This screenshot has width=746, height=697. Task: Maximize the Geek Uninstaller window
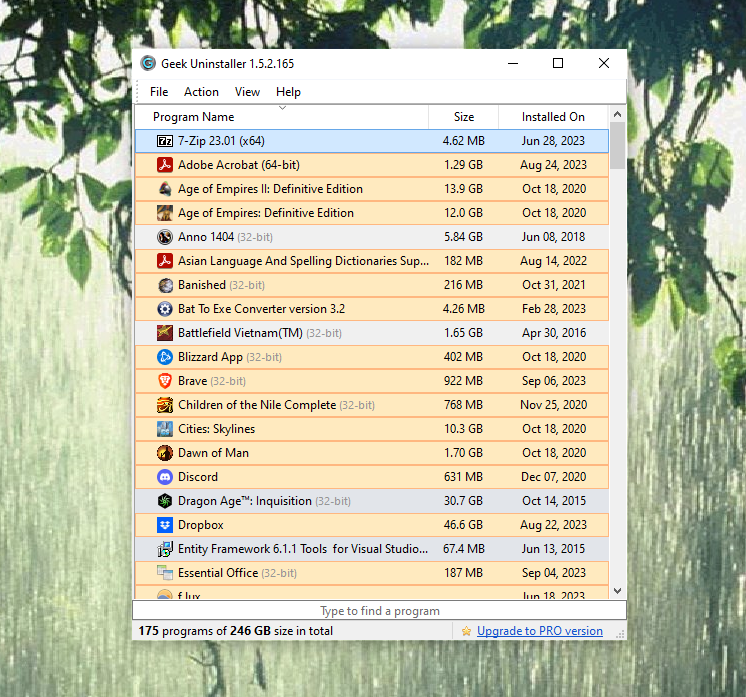pos(558,63)
